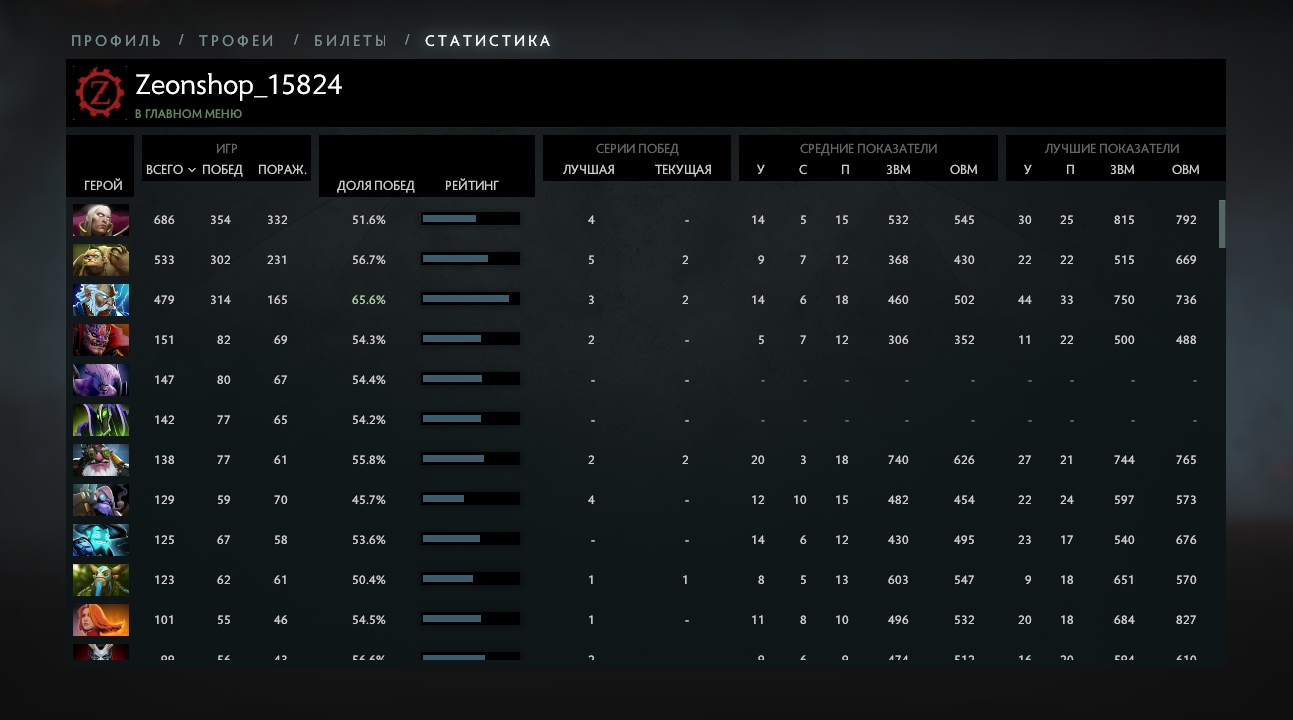Click the 65.6% win-rate value
The height and width of the screenshot is (720, 1293).
pos(368,300)
